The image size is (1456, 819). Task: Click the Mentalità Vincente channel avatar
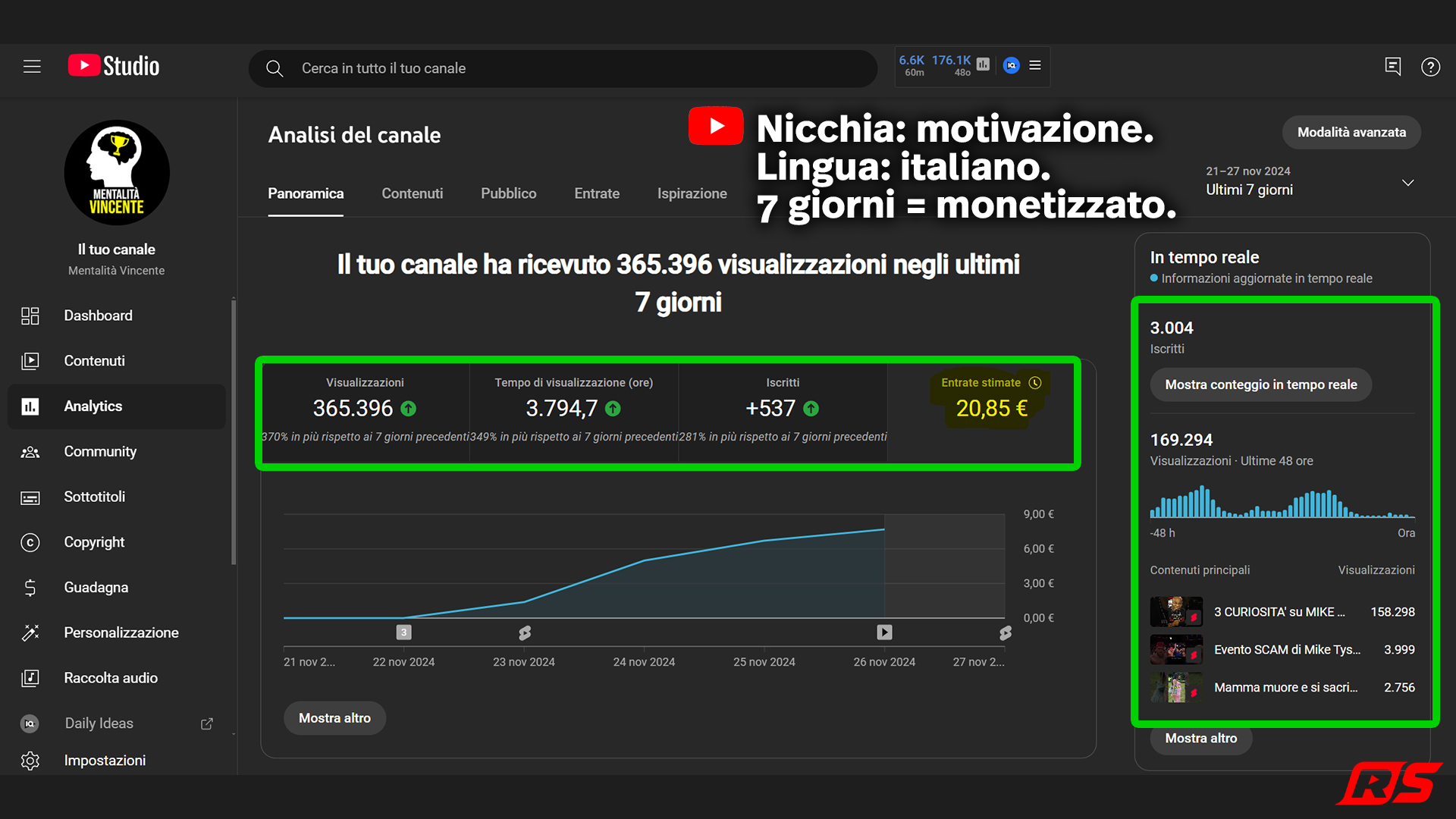click(117, 173)
